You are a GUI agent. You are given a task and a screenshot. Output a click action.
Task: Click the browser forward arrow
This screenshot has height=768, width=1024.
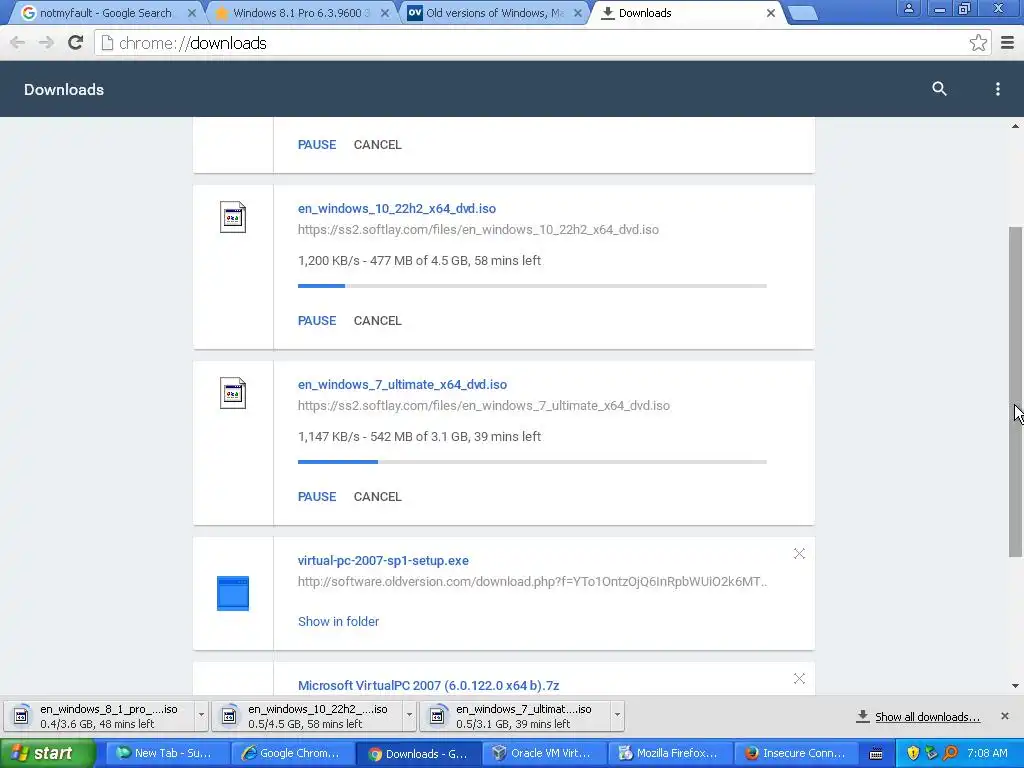click(46, 43)
